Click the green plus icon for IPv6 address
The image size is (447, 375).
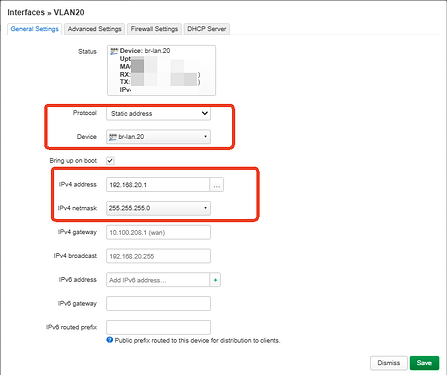[215, 280]
